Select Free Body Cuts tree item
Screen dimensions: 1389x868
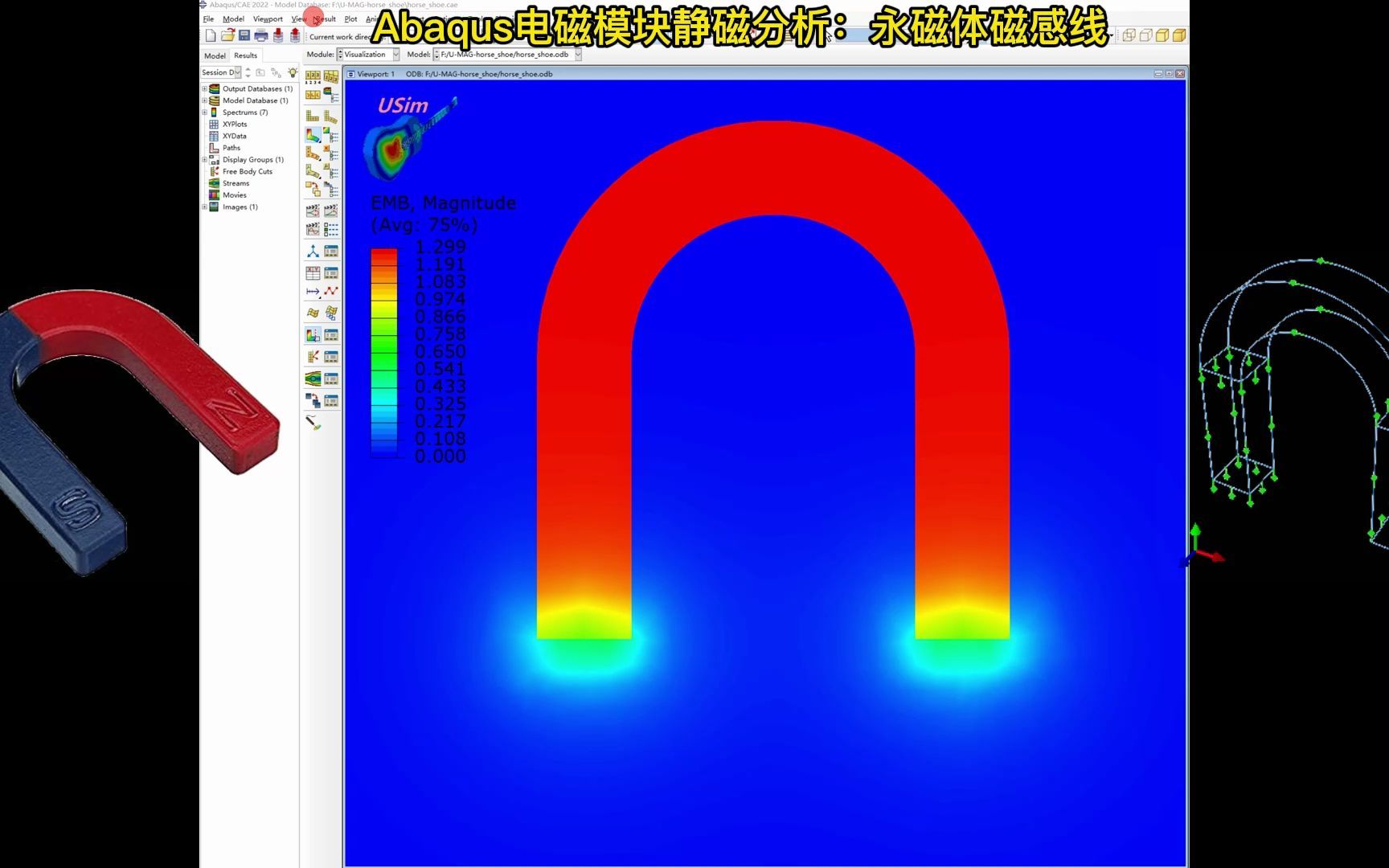pos(247,171)
